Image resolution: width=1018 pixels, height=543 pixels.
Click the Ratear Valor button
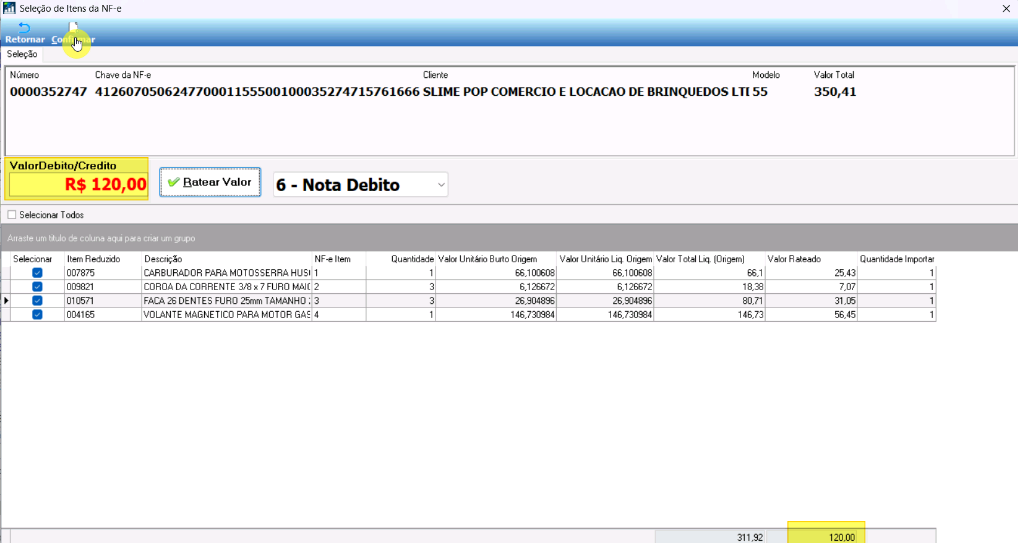tap(210, 183)
